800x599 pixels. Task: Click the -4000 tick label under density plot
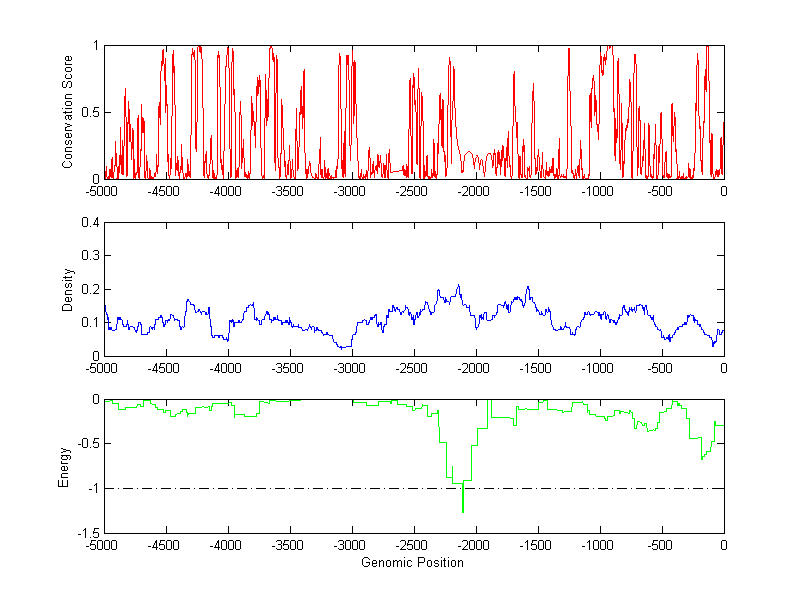coord(227,367)
